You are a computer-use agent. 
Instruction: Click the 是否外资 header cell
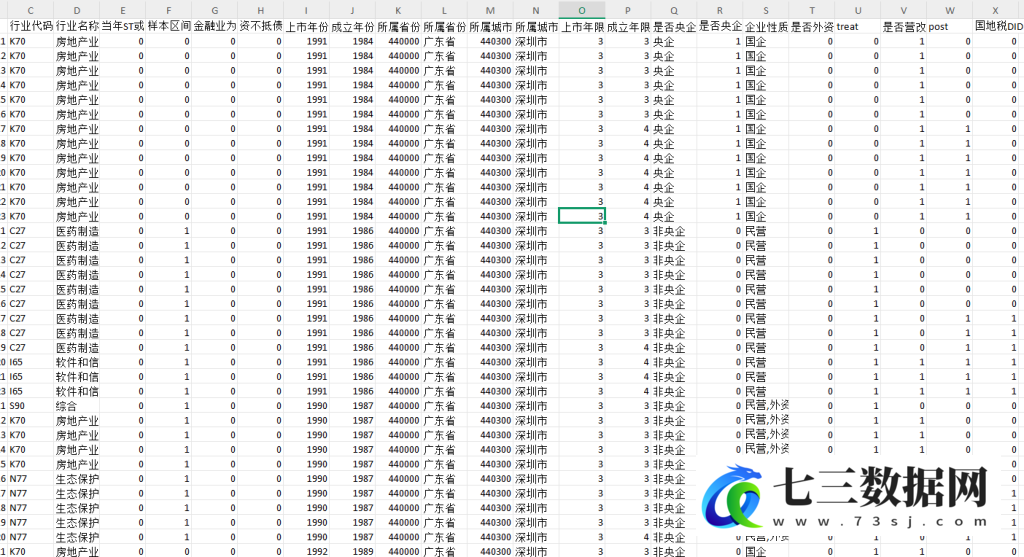[x=812, y=27]
